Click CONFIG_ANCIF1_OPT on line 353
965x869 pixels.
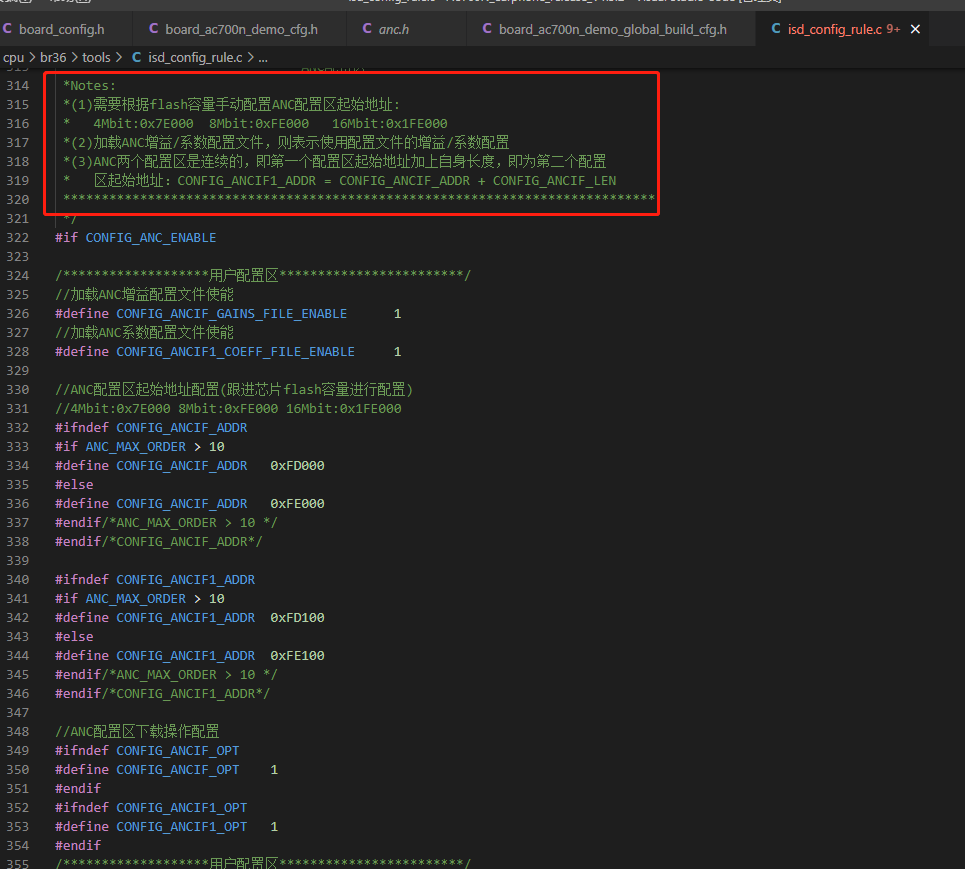pos(182,827)
